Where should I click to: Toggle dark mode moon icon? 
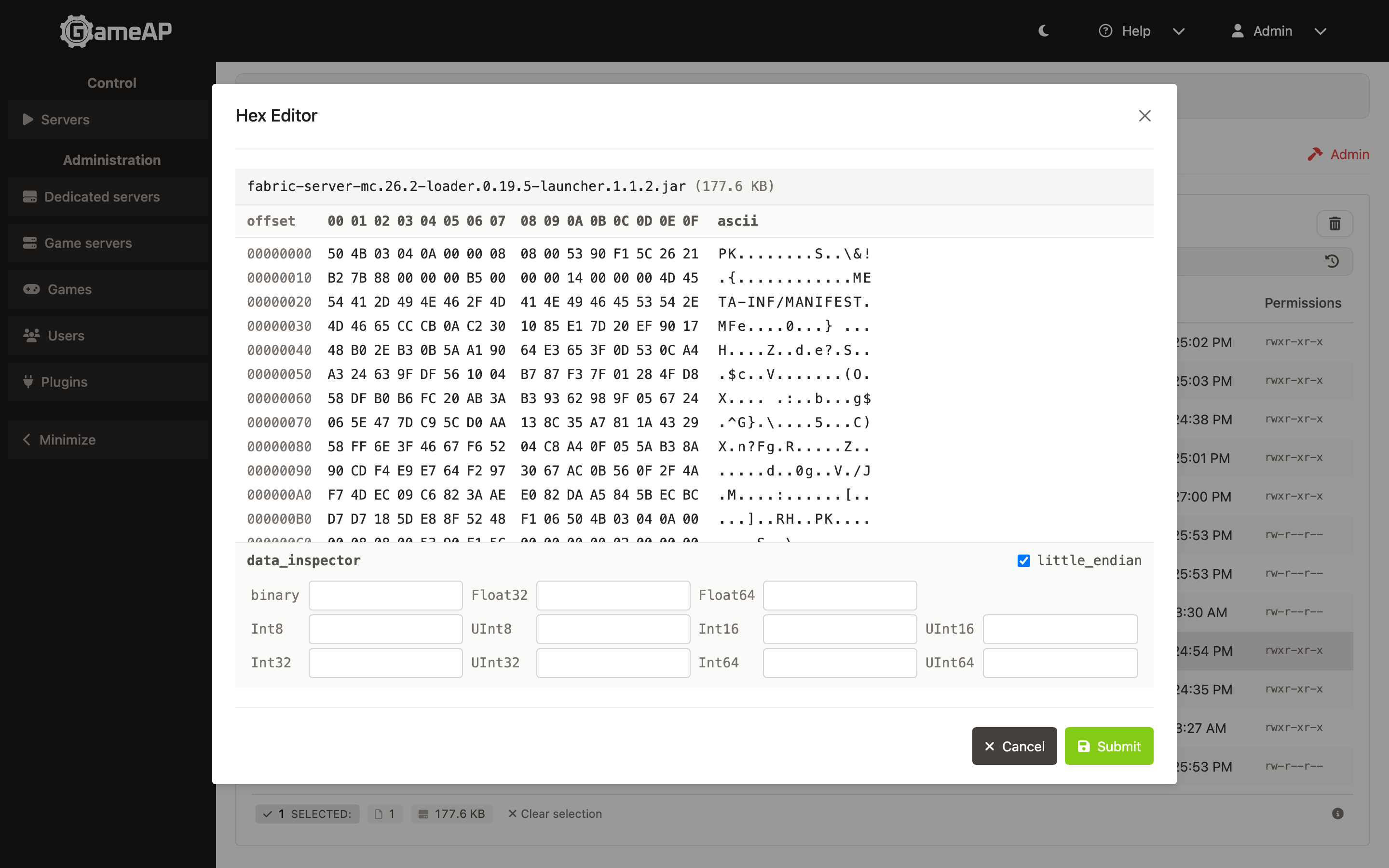click(x=1044, y=31)
